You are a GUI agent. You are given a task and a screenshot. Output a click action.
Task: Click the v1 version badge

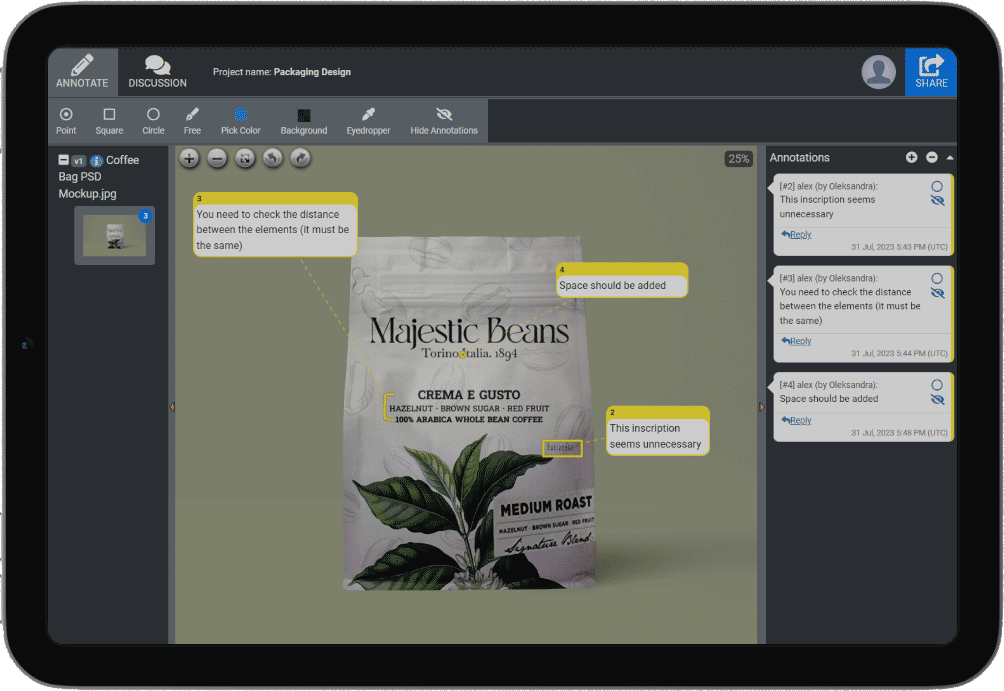click(x=78, y=161)
